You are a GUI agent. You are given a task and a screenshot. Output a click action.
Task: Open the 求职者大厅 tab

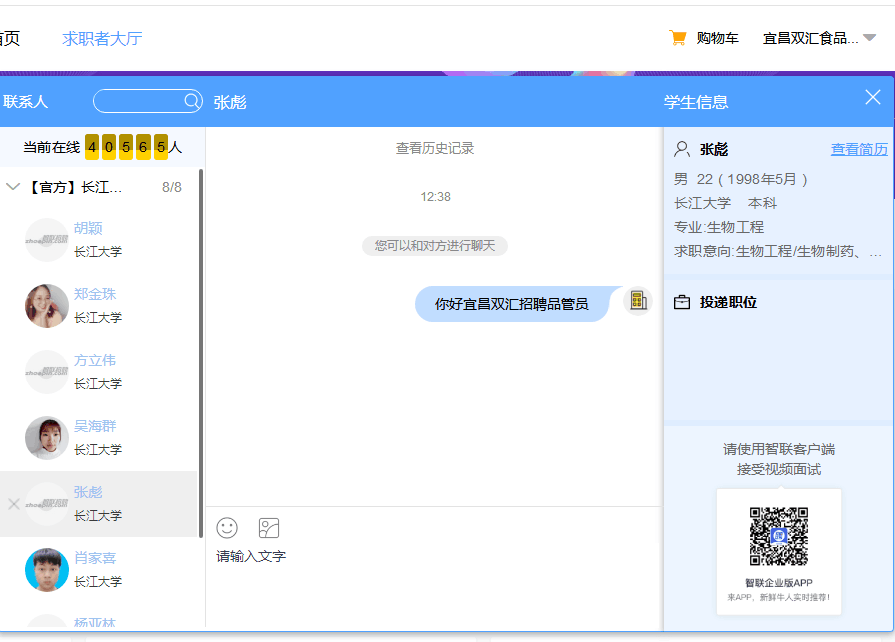tap(102, 39)
